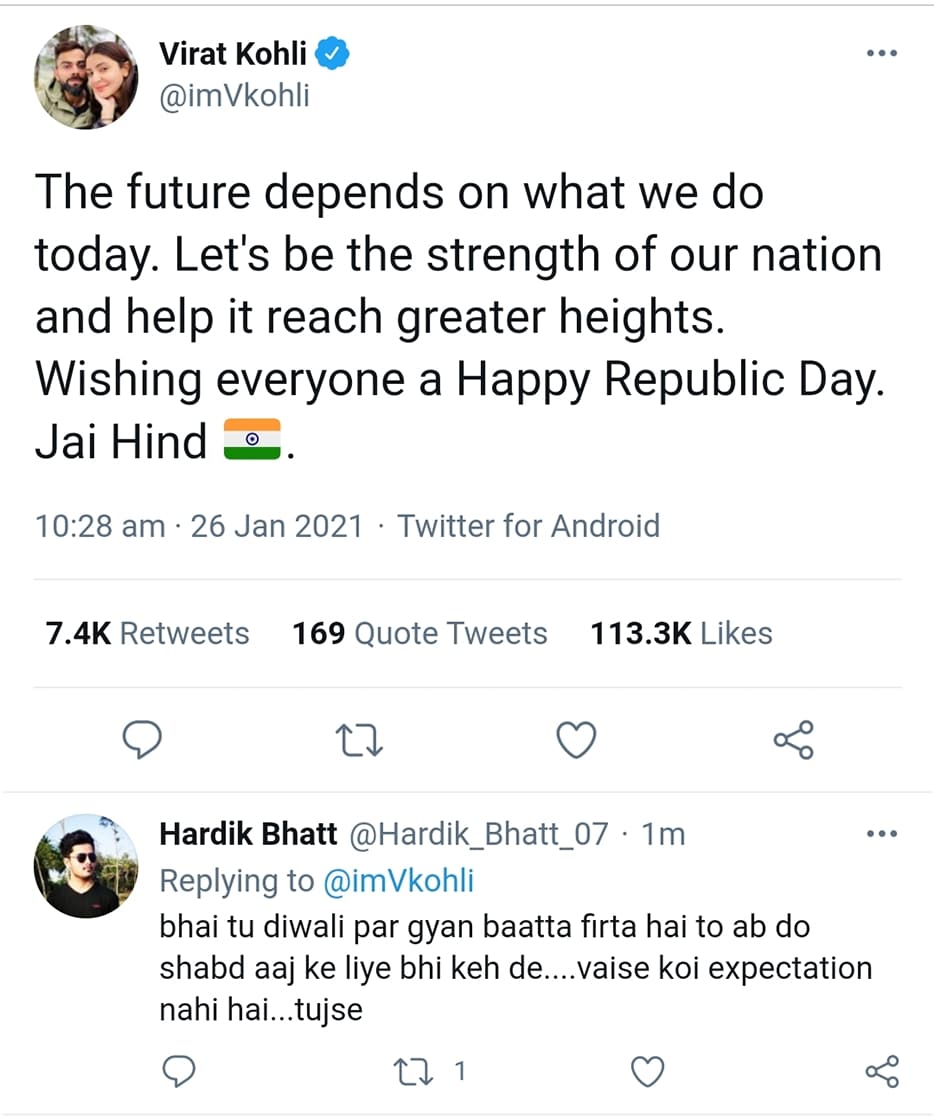Click the @imVkohli mention in reply

click(400, 880)
